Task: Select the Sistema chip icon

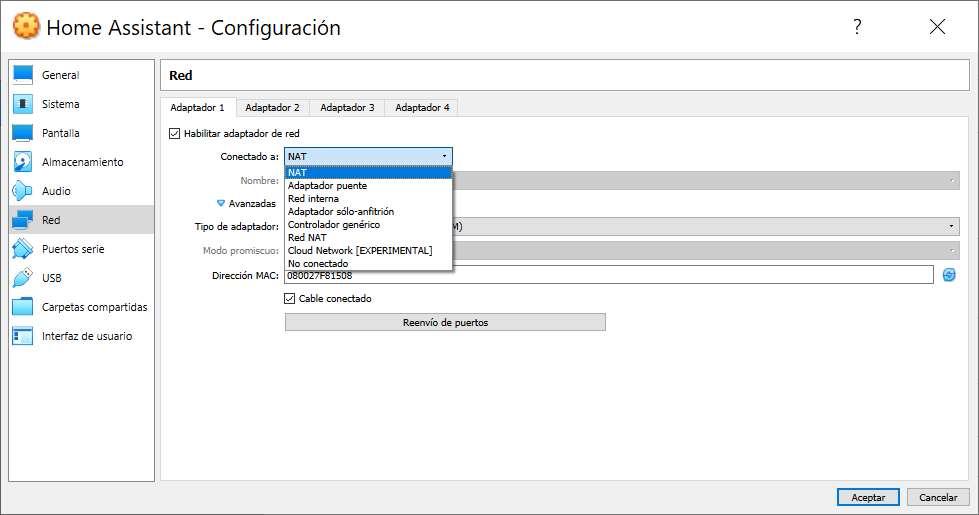Action: coord(23,104)
